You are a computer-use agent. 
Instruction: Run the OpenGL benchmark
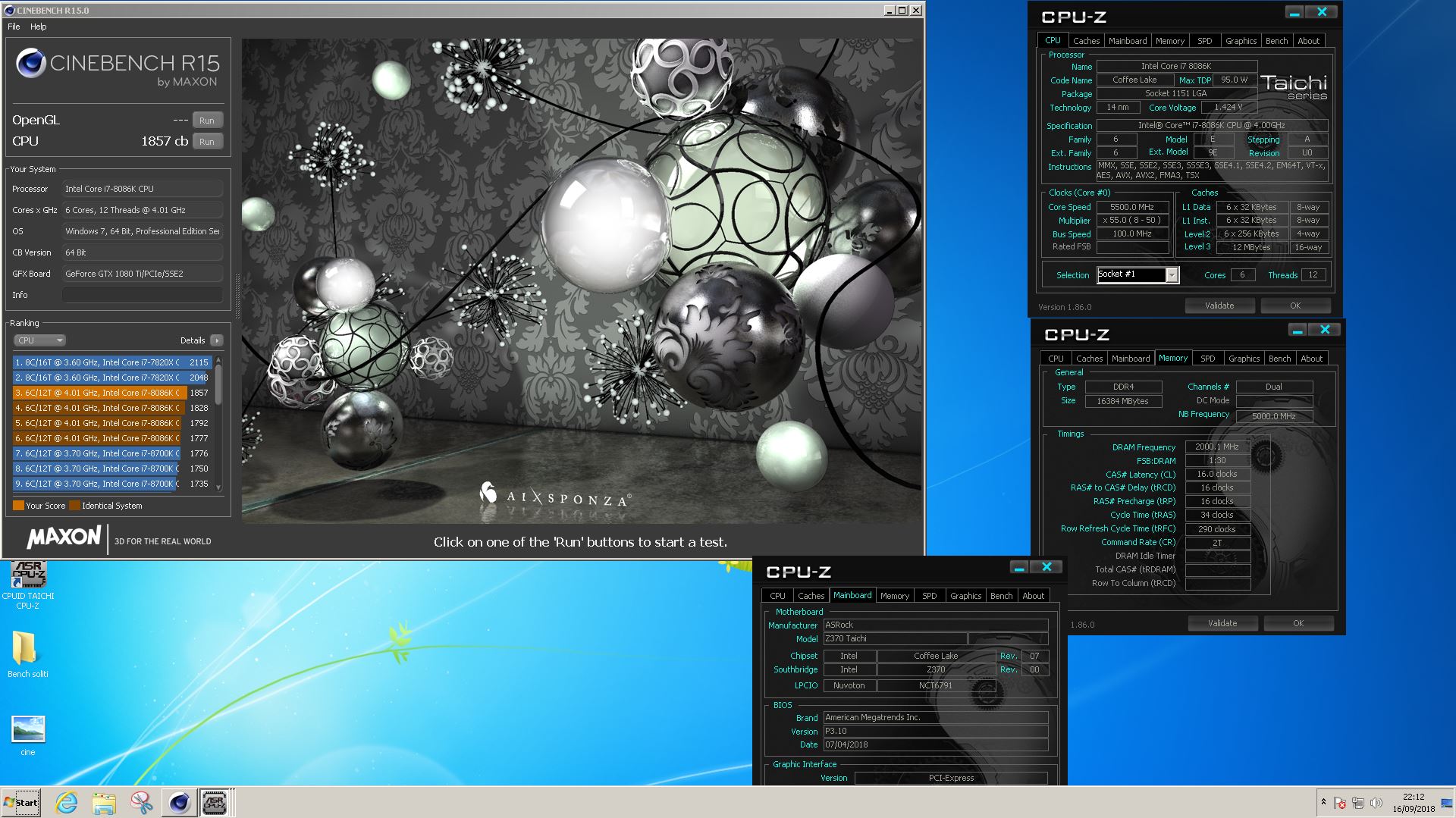coord(207,121)
